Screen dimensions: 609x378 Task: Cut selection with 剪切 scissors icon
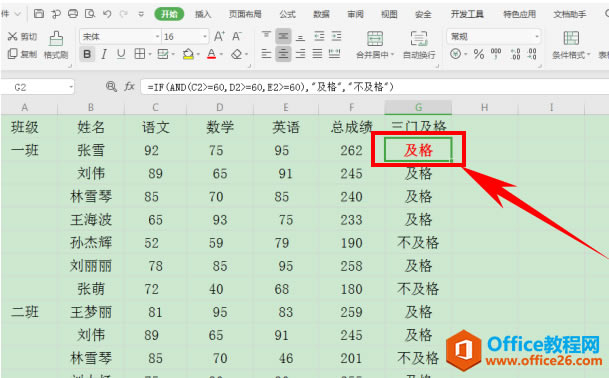pyautogui.click(x=23, y=37)
